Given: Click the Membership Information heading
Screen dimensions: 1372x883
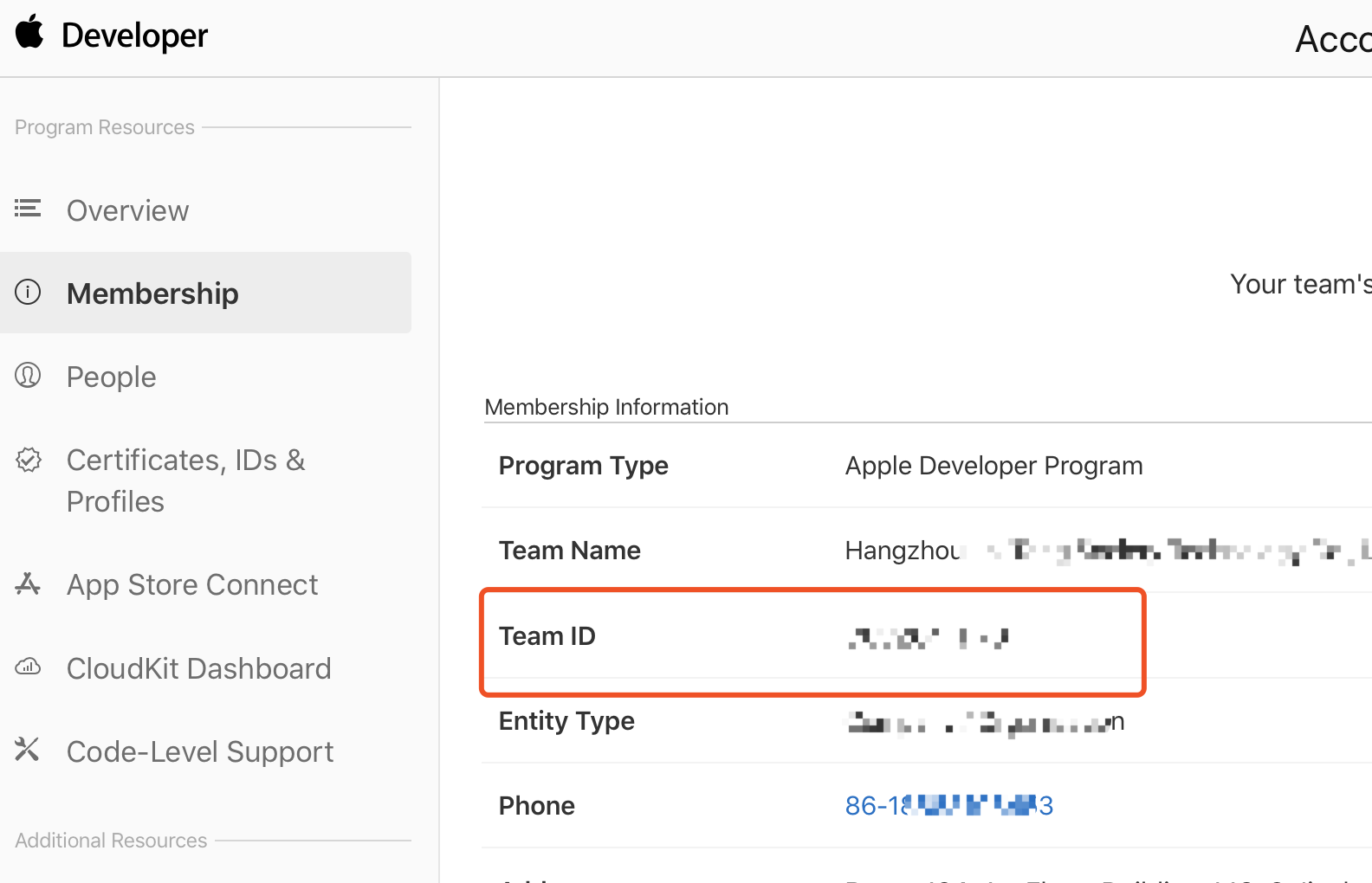Looking at the screenshot, I should pyautogui.click(x=606, y=407).
